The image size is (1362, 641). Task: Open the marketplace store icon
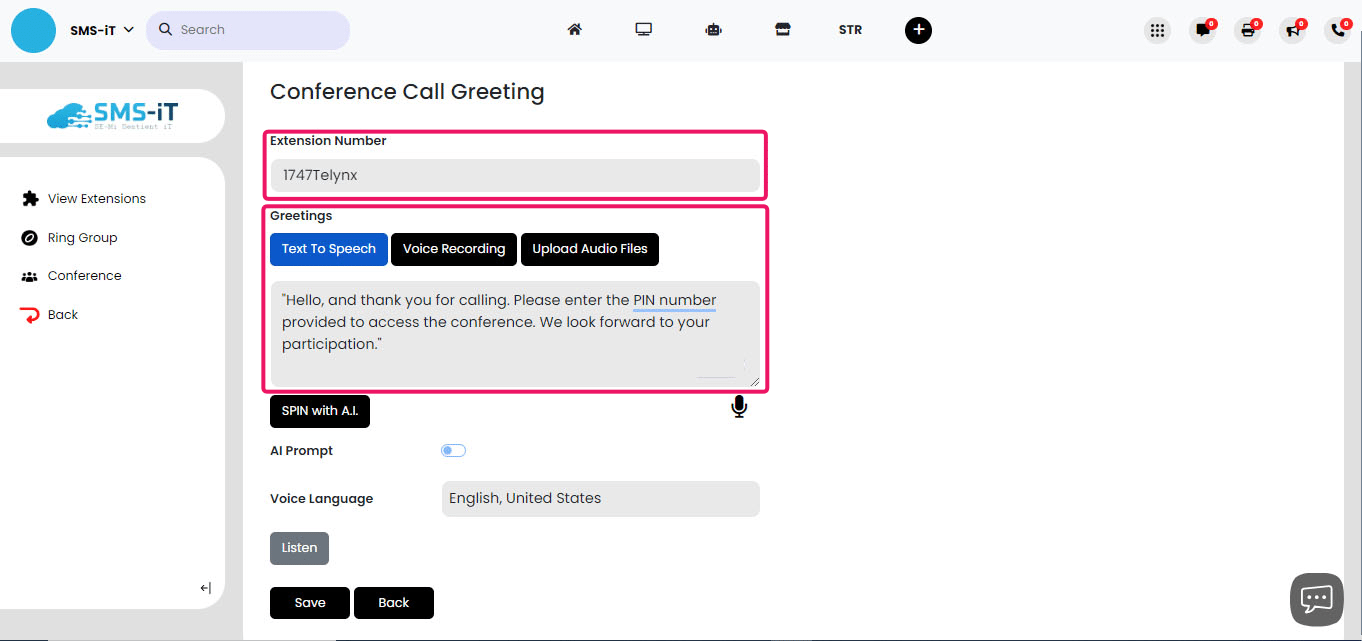[x=783, y=30]
